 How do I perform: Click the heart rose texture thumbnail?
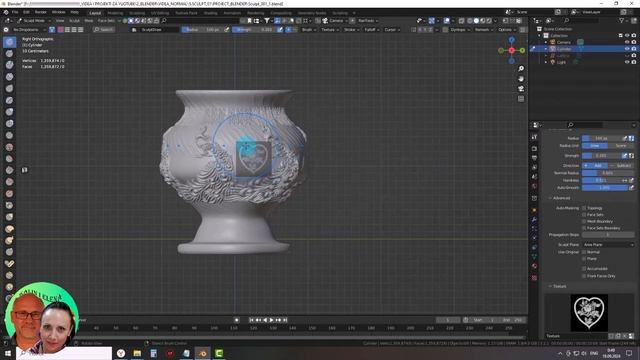pyautogui.click(x=589, y=313)
